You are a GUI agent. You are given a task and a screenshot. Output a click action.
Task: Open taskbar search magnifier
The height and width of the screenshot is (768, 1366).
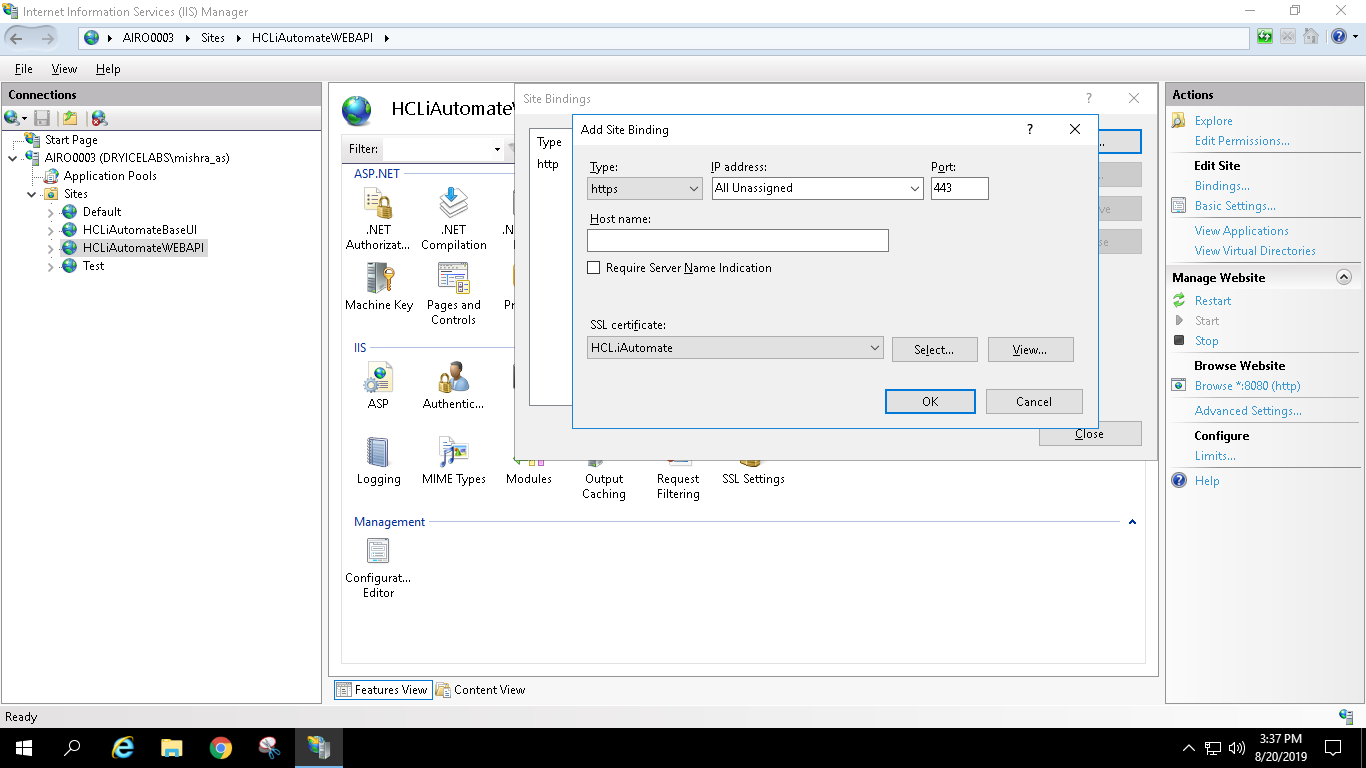coord(72,747)
